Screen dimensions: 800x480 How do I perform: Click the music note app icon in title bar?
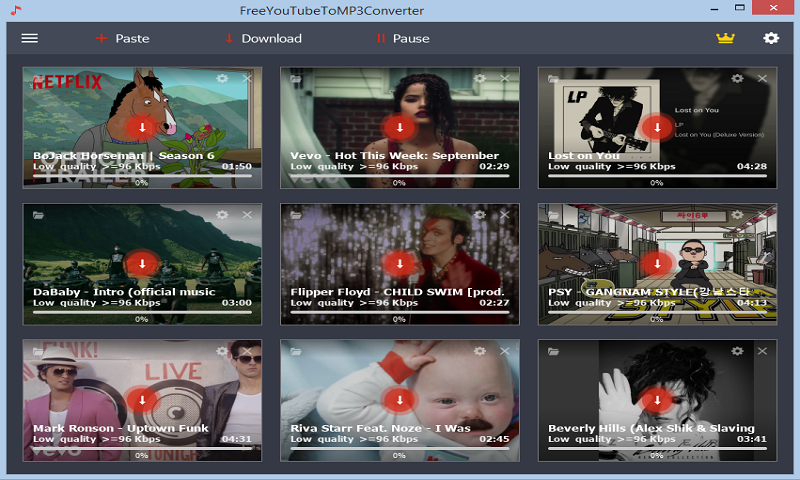[x=16, y=10]
